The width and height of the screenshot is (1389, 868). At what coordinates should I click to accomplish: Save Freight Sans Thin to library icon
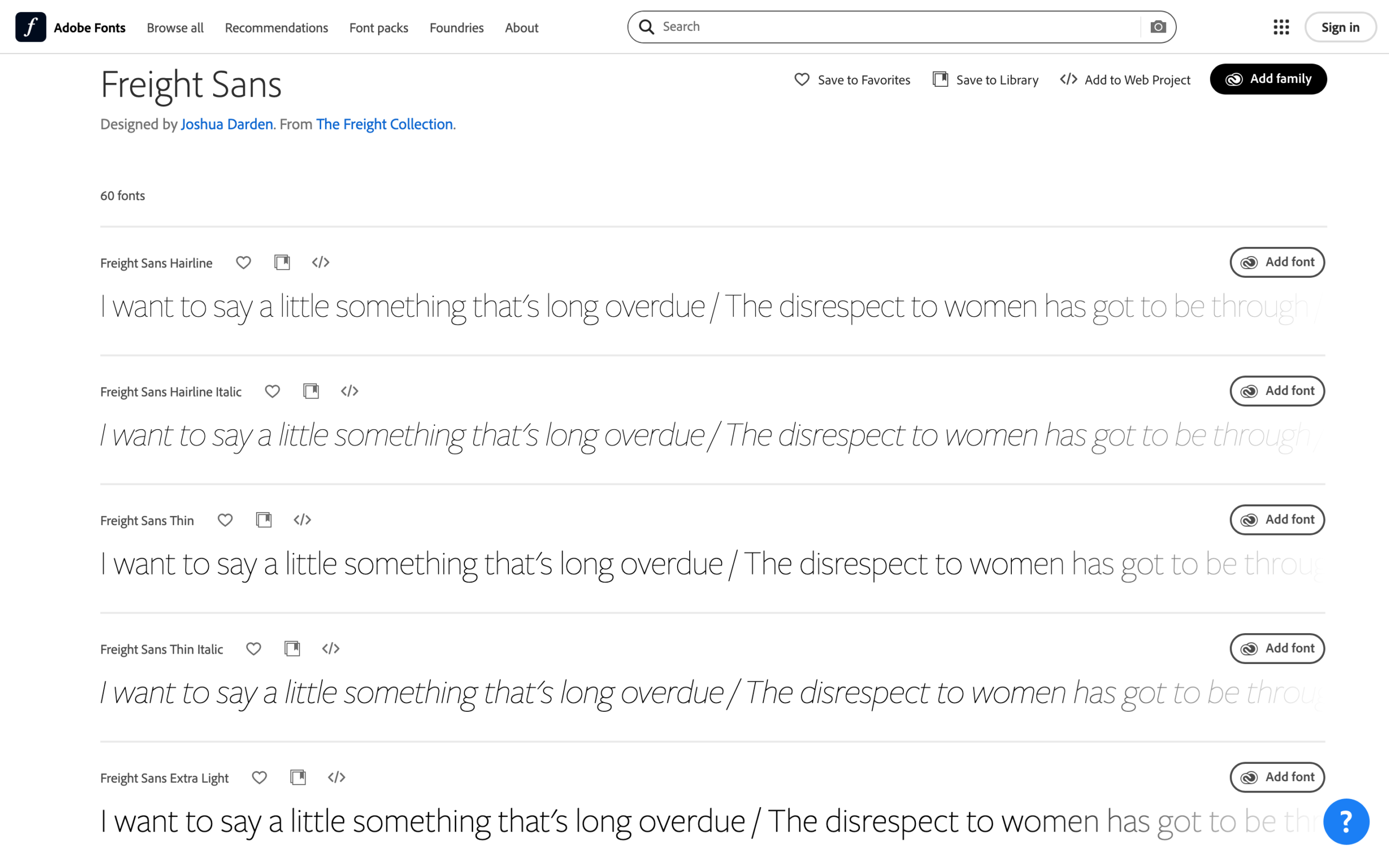coord(264,520)
